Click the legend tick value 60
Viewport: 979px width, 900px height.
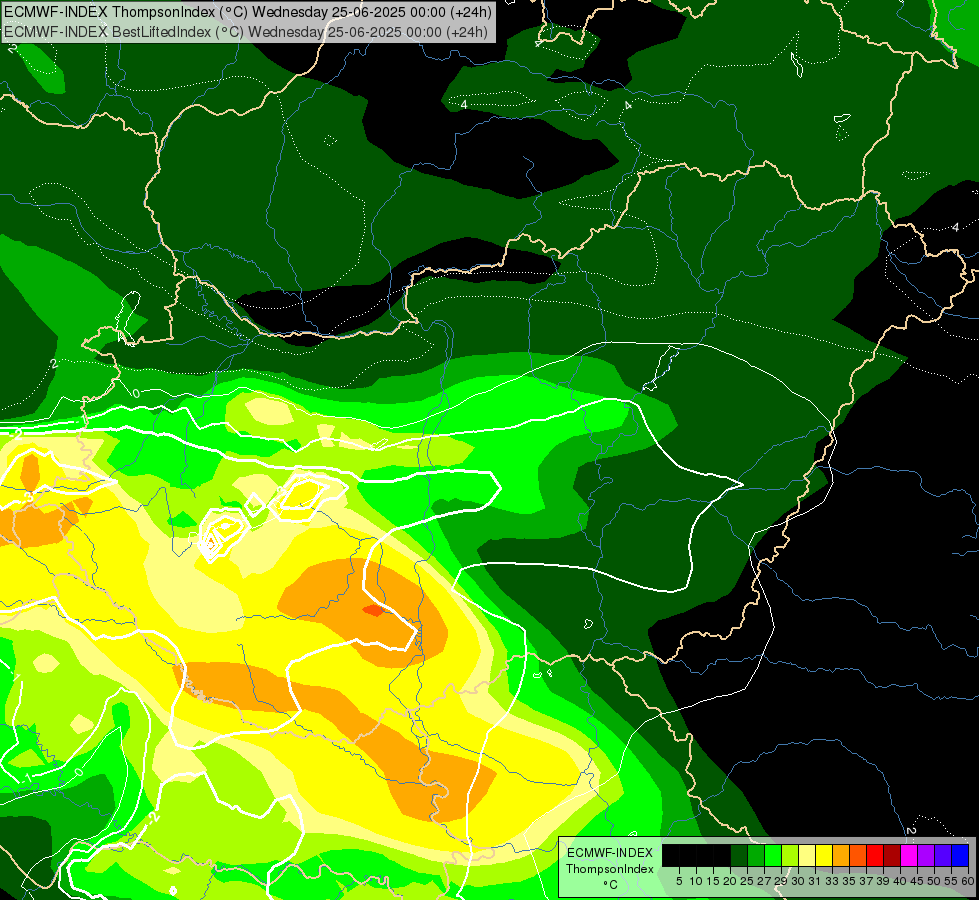click(968, 881)
